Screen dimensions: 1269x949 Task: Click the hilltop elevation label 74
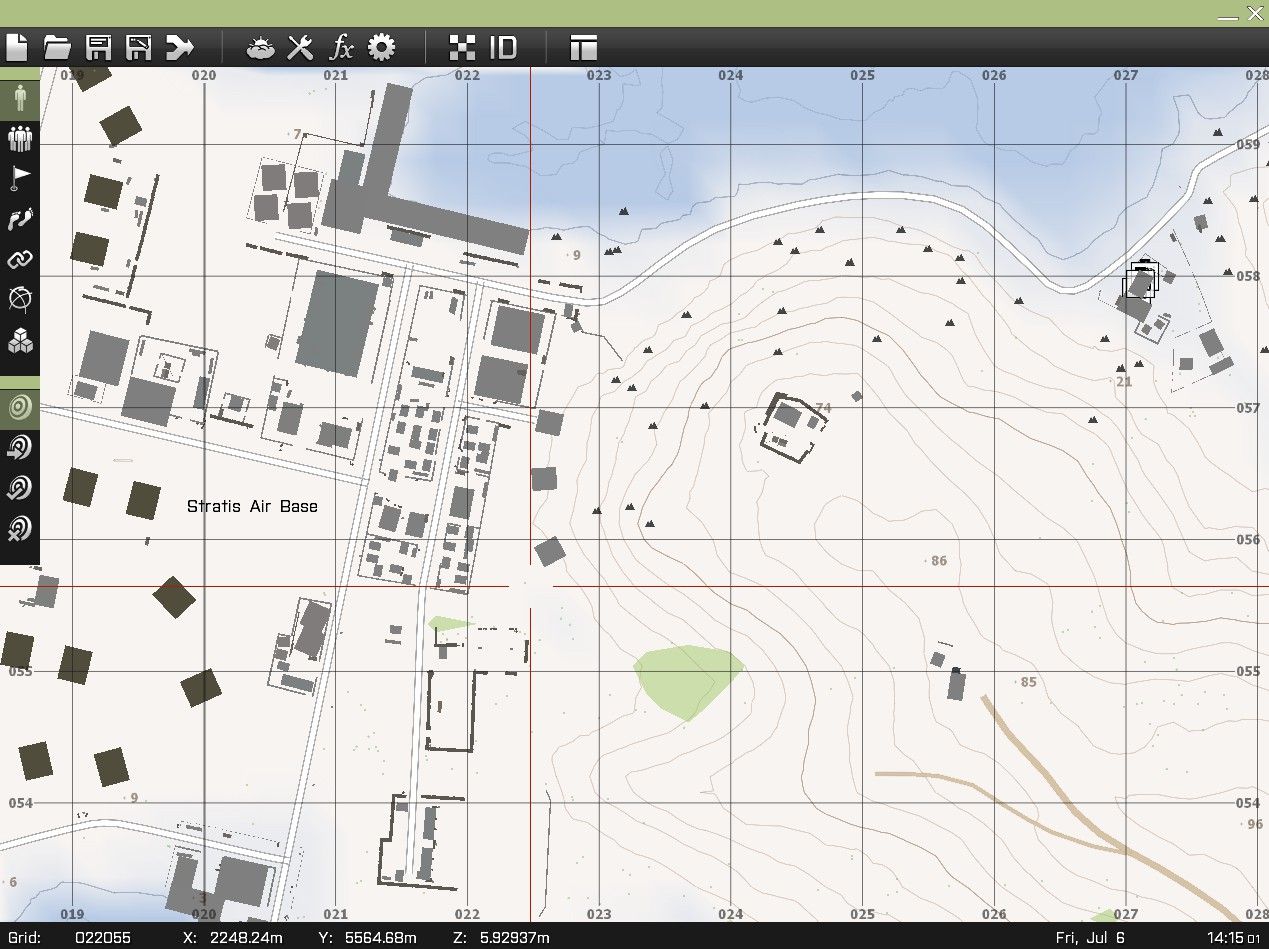tap(824, 408)
